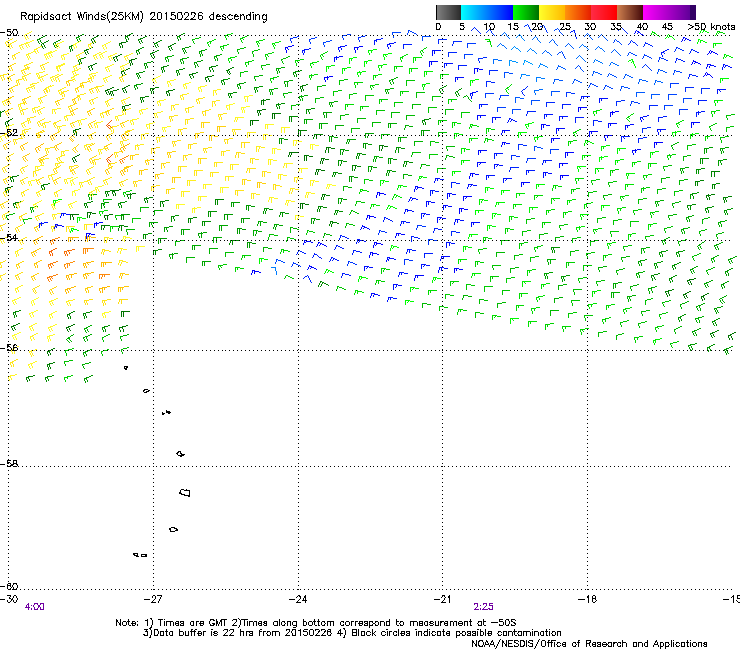Click the island outline just above the -58 line

pyautogui.click(x=180, y=454)
